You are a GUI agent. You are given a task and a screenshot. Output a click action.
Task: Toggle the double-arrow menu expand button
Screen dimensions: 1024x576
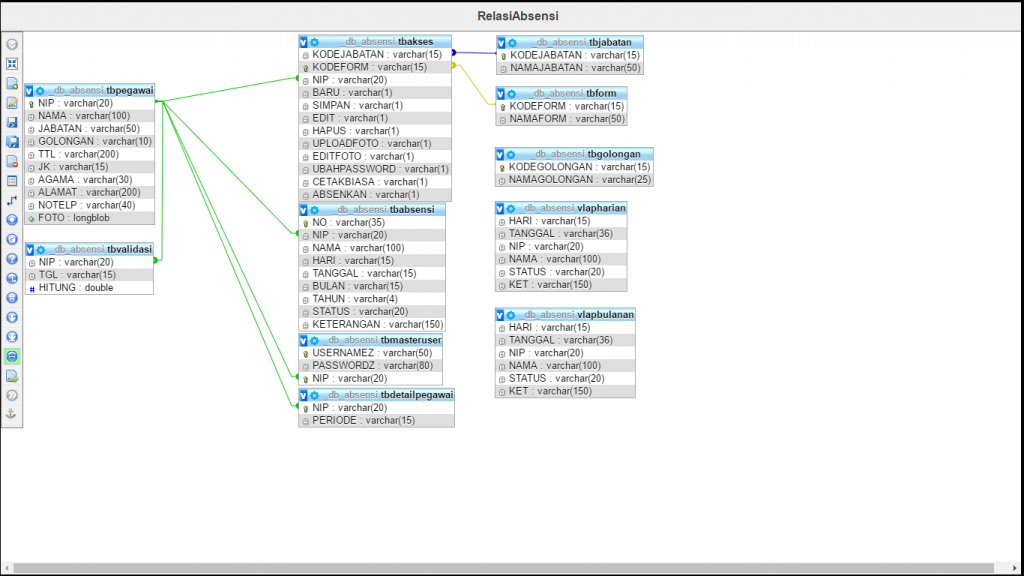(x=12, y=395)
